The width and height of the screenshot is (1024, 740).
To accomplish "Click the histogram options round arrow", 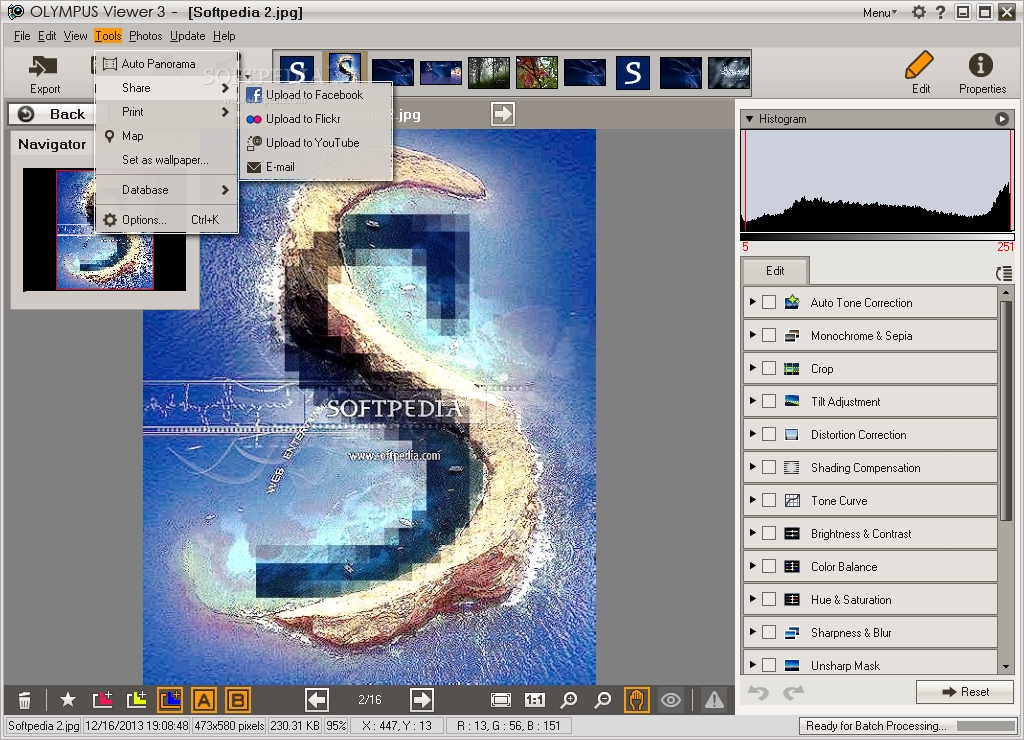I will [1002, 119].
